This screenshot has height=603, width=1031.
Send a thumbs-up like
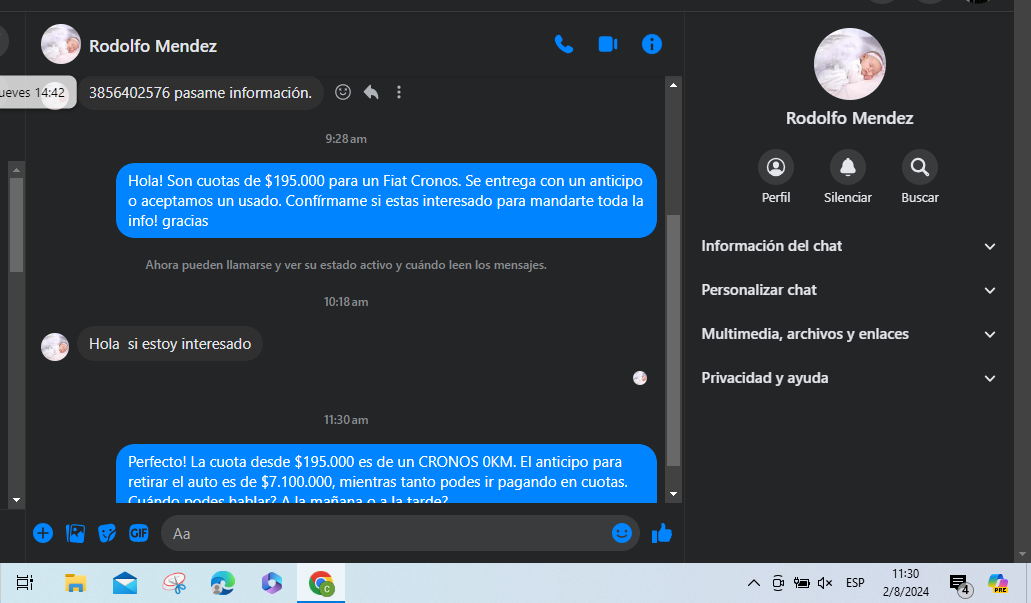[x=661, y=533]
